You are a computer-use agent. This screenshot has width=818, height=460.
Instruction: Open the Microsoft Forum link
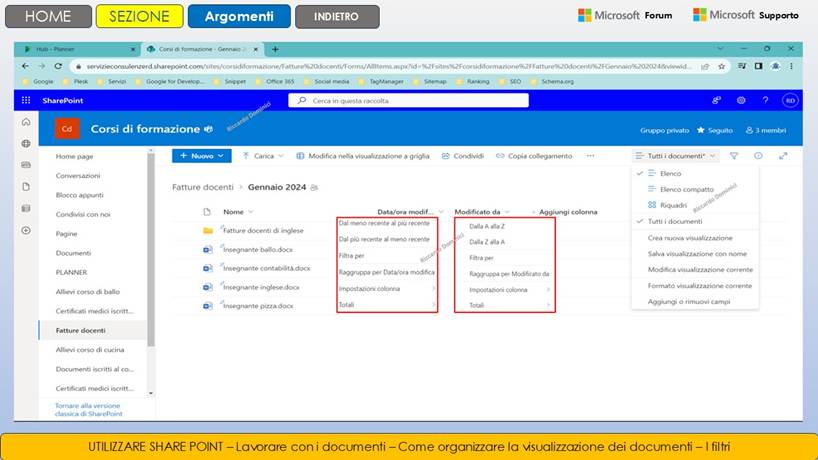(625, 15)
